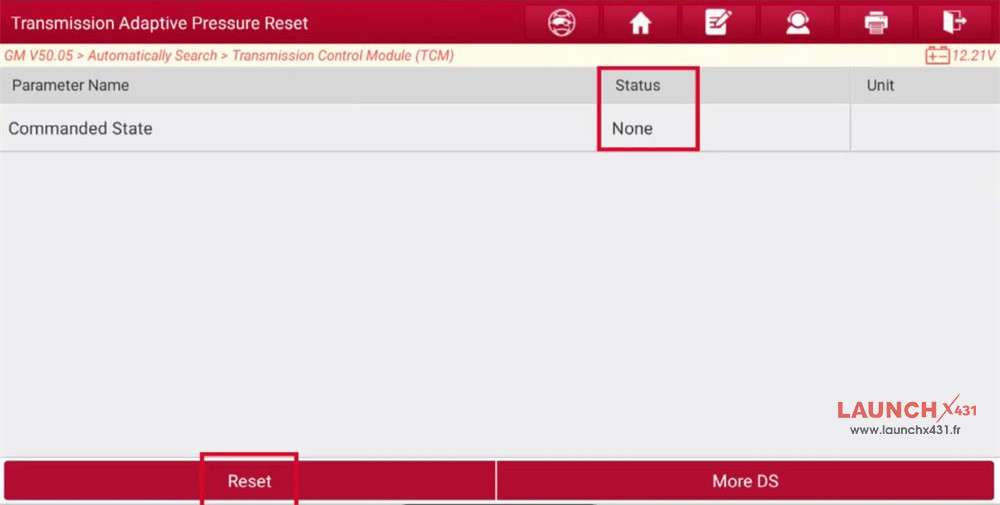
Task: Check the battery voltage indicator
Action: [960, 55]
